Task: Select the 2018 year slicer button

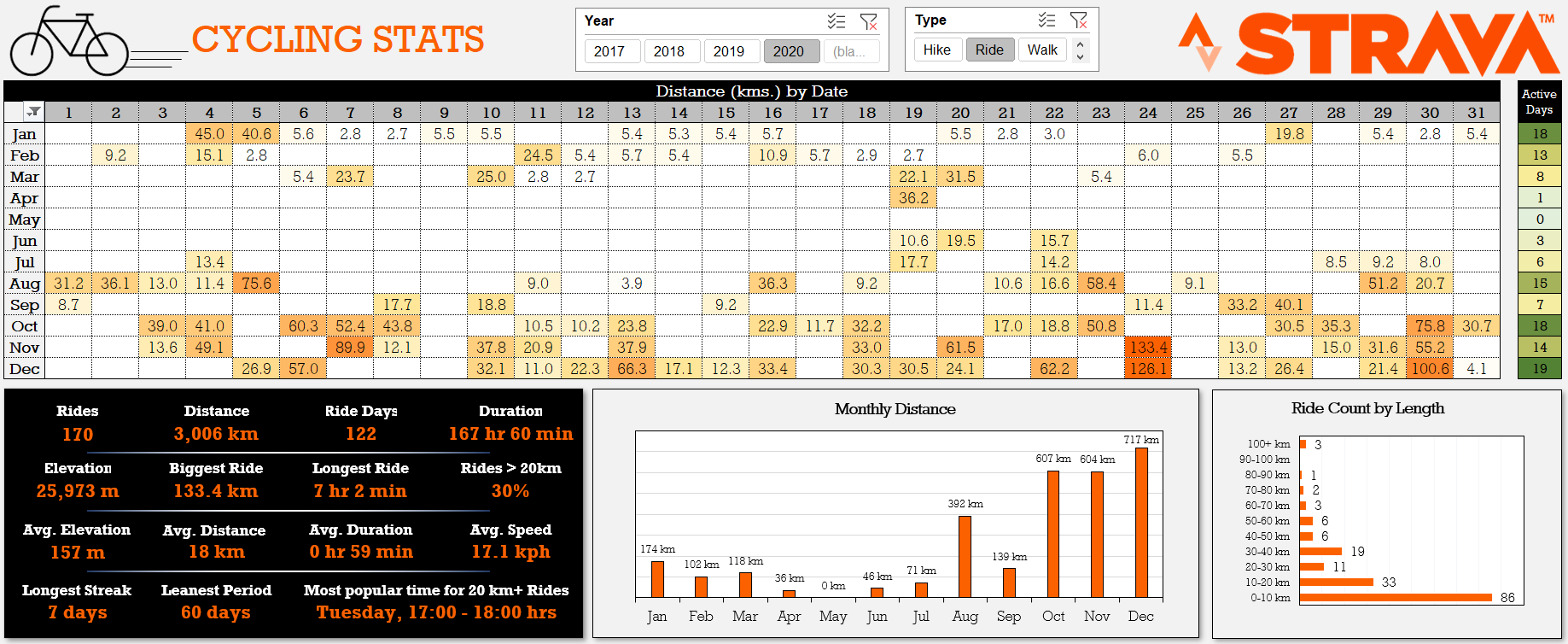Action: click(672, 51)
